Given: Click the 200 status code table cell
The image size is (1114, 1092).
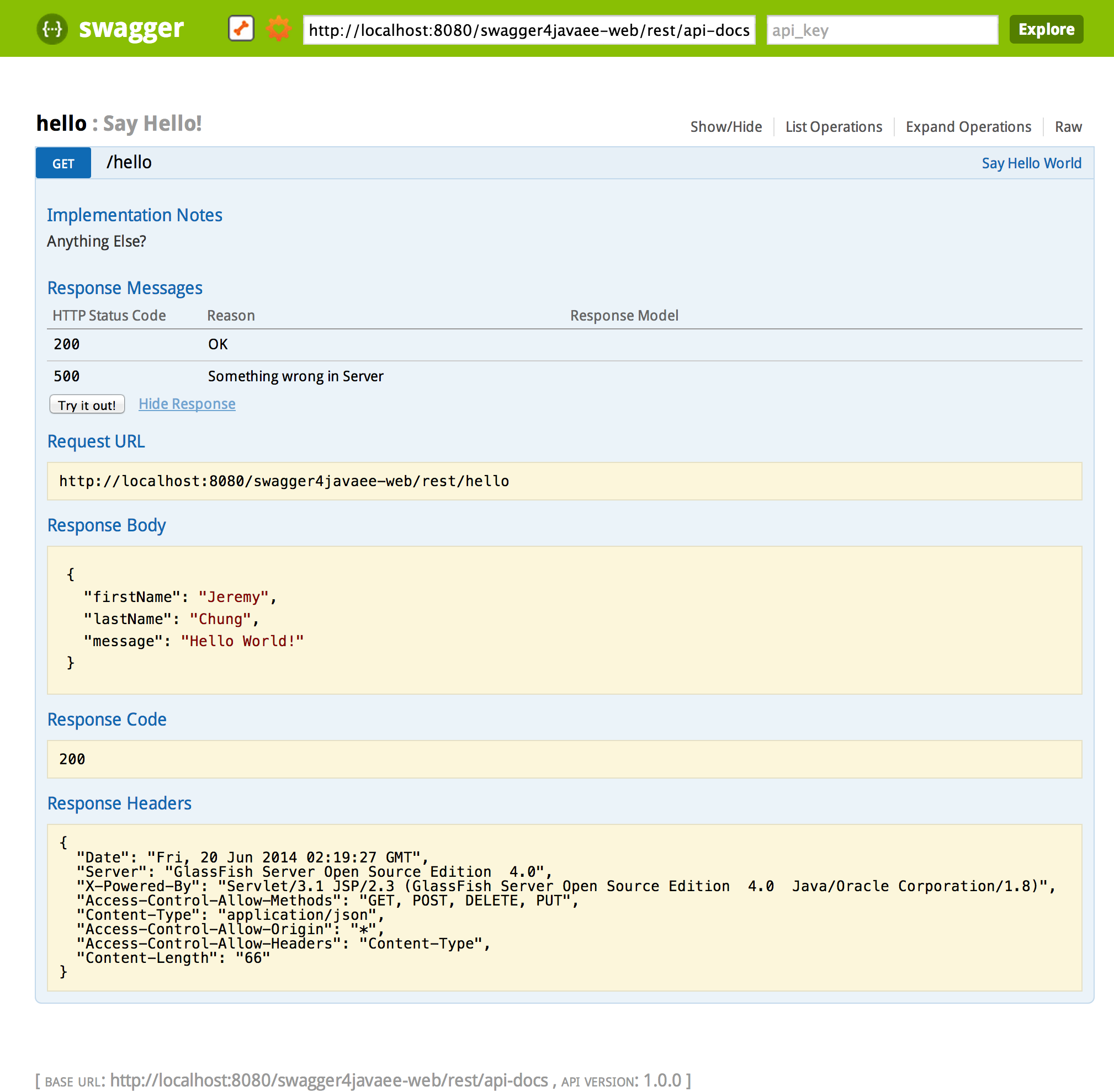Looking at the screenshot, I should coord(67,344).
